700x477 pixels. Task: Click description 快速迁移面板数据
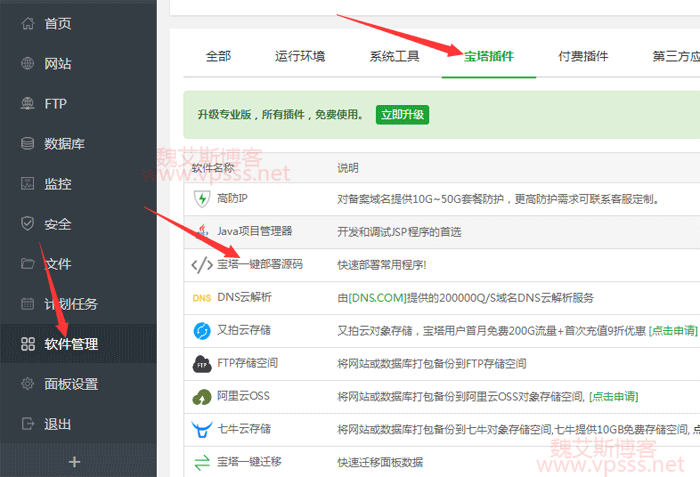pos(380,462)
